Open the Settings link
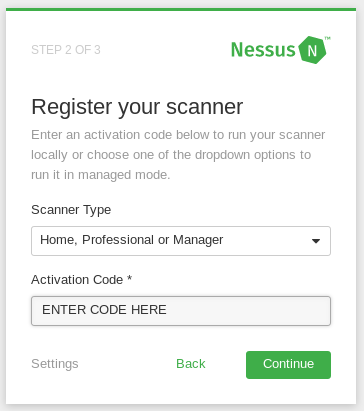Viewport: 364px width, 411px height. pos(55,364)
